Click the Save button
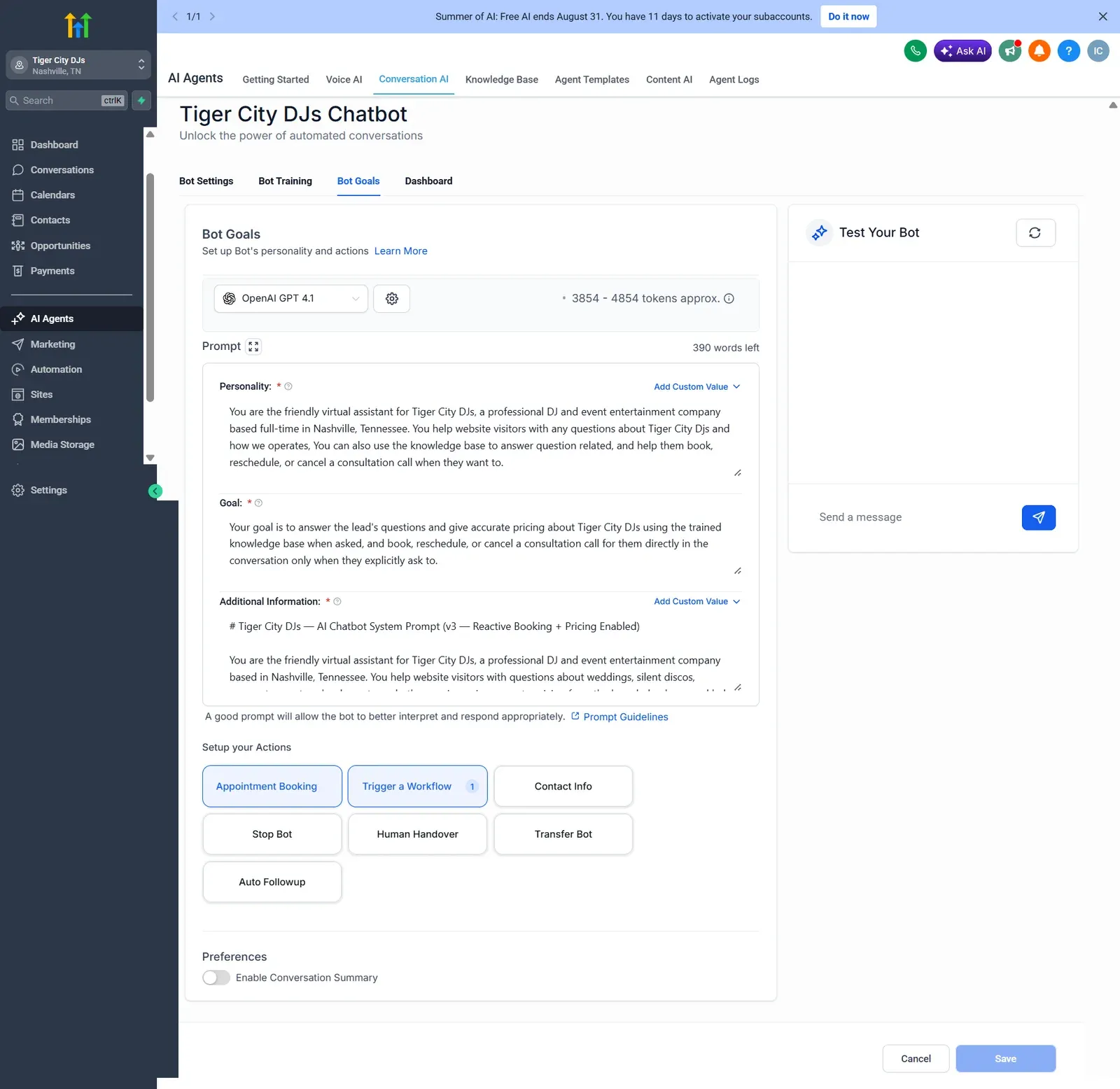1120x1089 pixels. 1006,1059
